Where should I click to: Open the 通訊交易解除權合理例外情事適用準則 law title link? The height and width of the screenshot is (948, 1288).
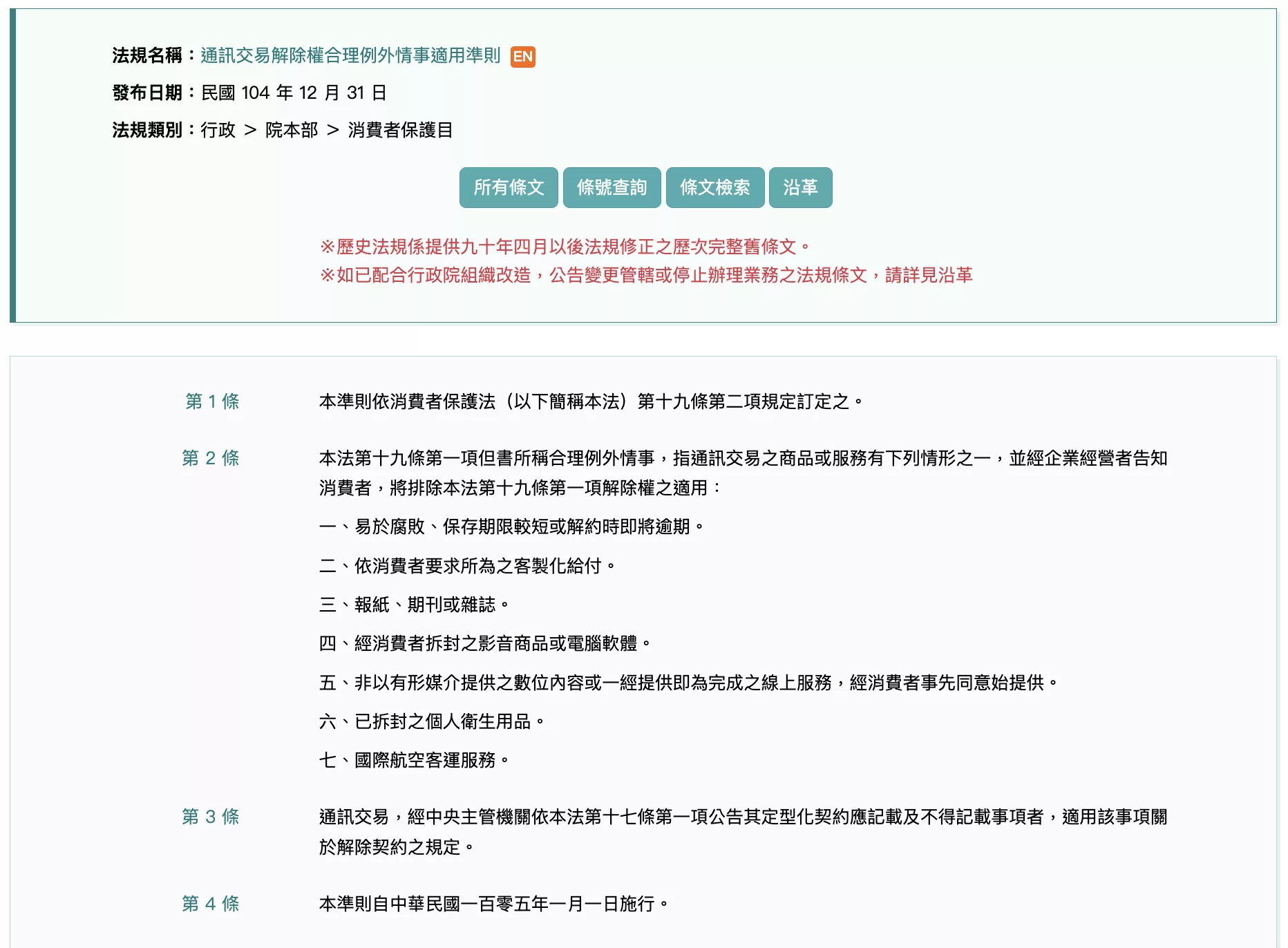coord(350,55)
